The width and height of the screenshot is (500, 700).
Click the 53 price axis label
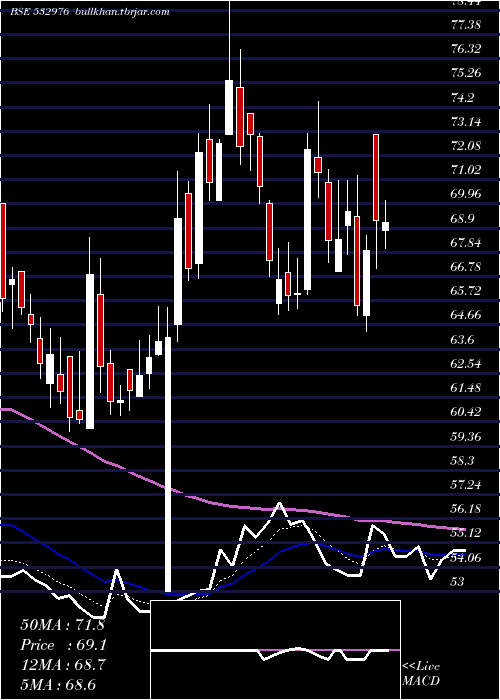(x=458, y=581)
